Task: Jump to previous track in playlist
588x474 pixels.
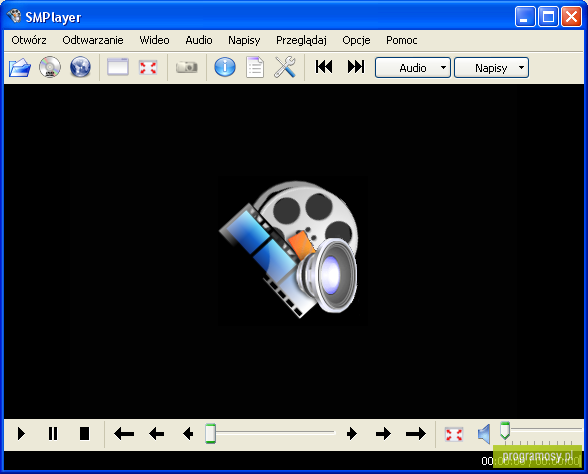Action: 324,67
